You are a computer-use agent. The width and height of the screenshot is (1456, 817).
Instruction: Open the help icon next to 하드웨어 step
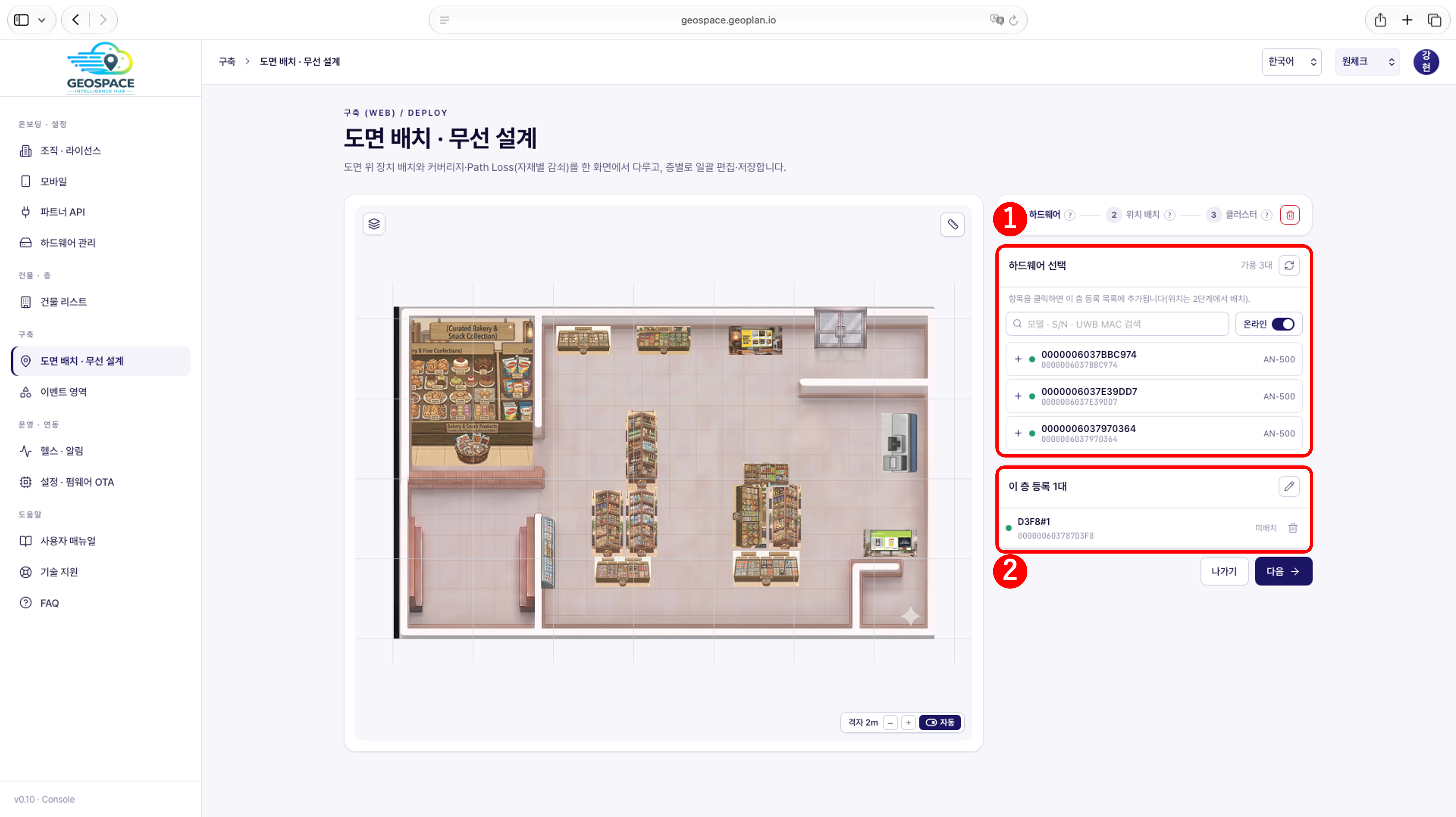tap(1069, 215)
